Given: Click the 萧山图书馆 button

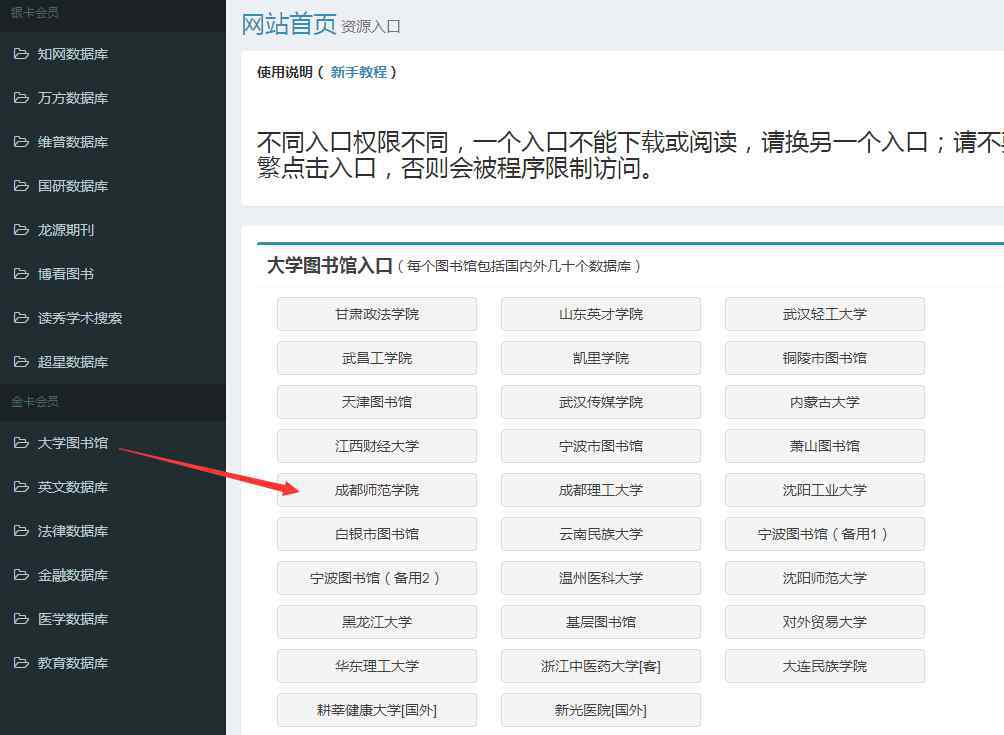Looking at the screenshot, I should tap(825, 446).
